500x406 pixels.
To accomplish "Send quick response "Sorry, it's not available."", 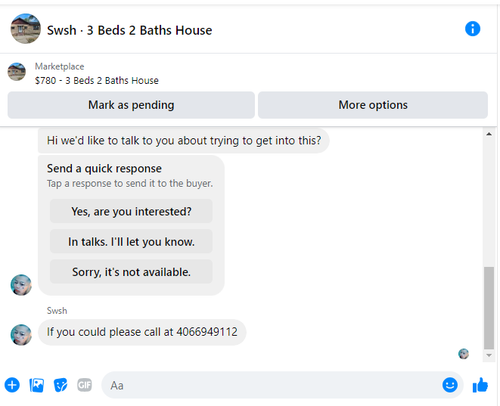I will pyautogui.click(x=131, y=272).
